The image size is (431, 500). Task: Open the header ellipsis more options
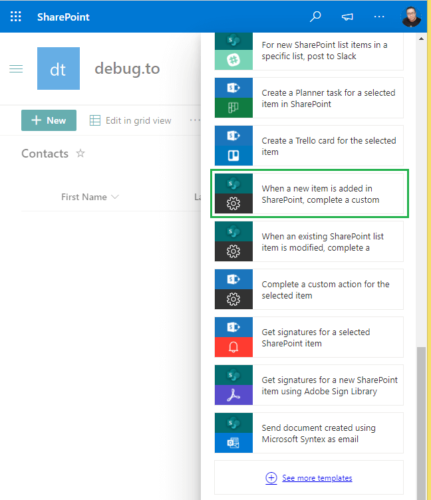point(379,16)
